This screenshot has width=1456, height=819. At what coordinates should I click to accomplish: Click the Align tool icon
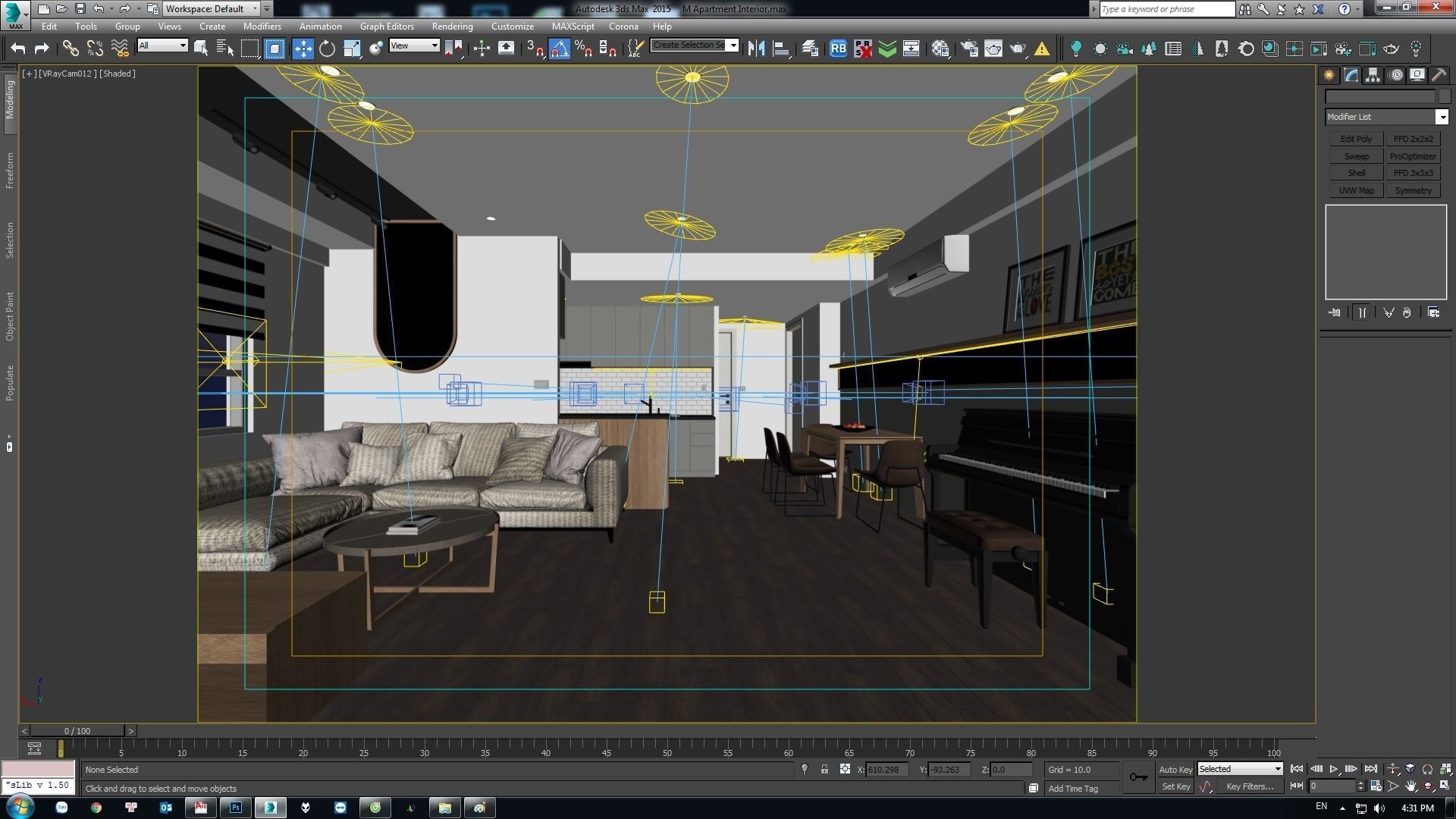point(781,49)
